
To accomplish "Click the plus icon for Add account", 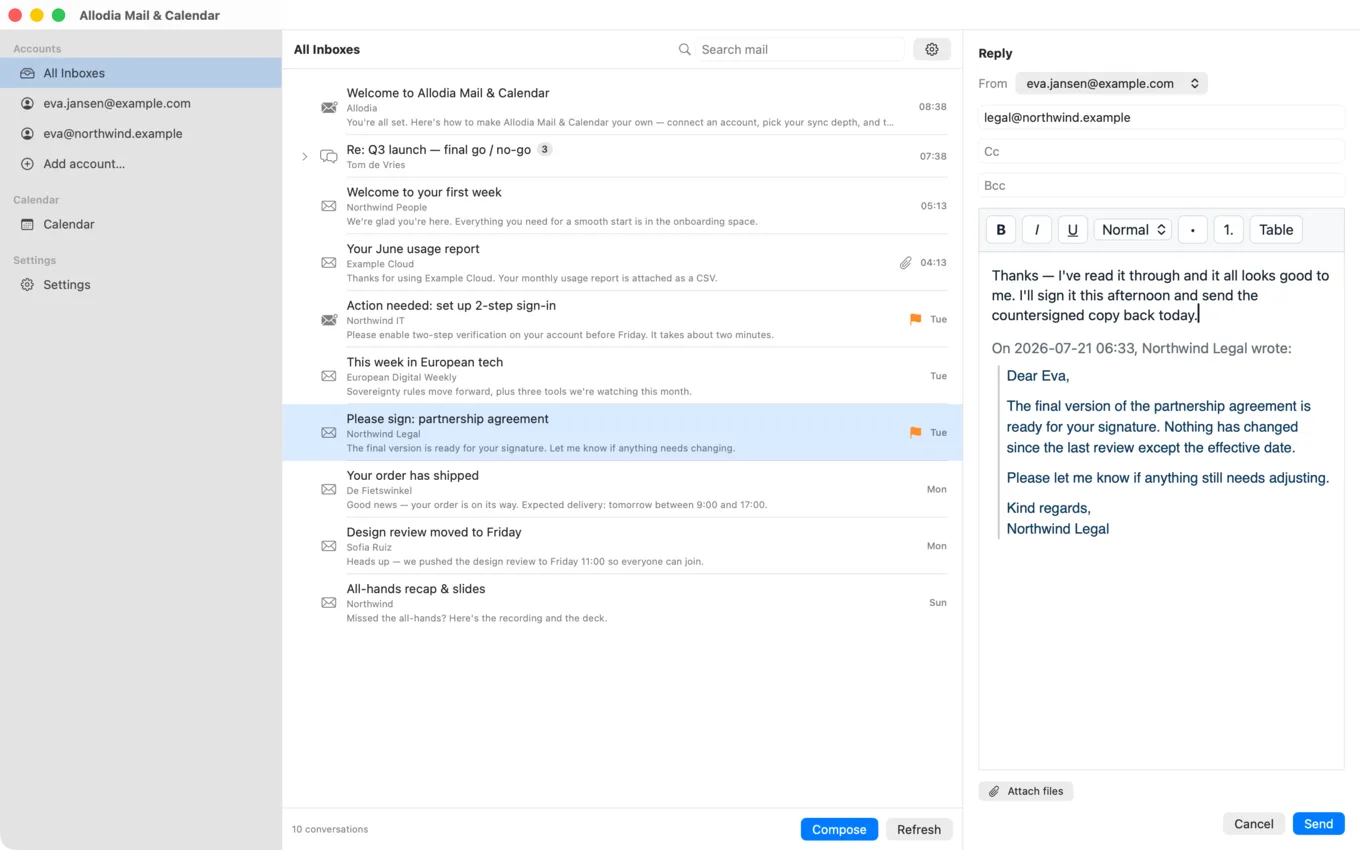I will pyautogui.click(x=27, y=164).
